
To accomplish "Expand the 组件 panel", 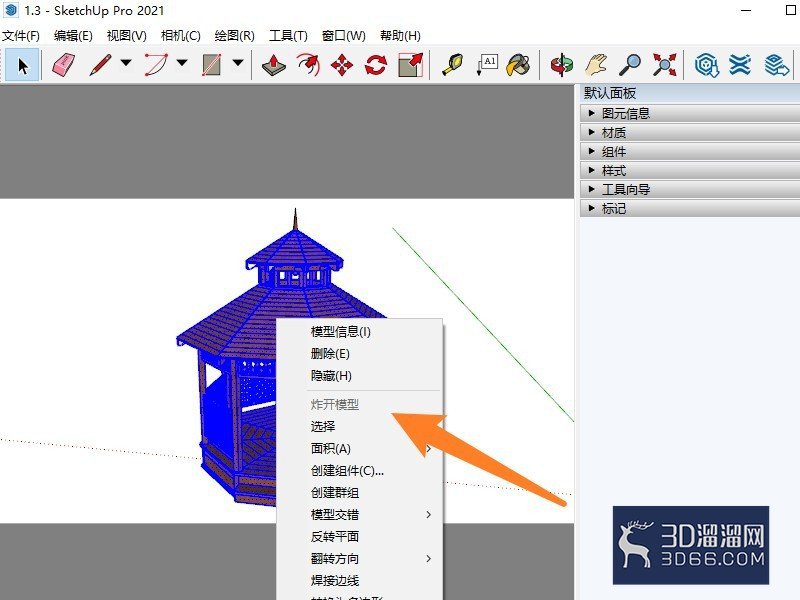I will pyautogui.click(x=690, y=151).
